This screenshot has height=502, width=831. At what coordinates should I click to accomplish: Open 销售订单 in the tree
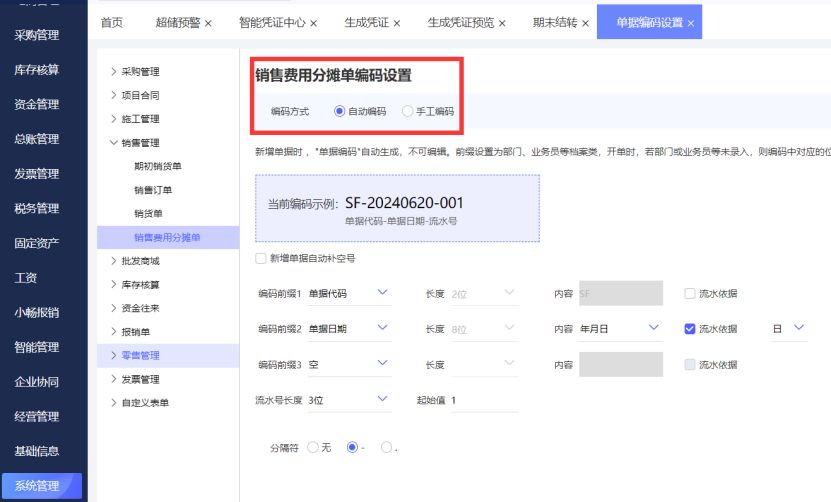(x=153, y=190)
